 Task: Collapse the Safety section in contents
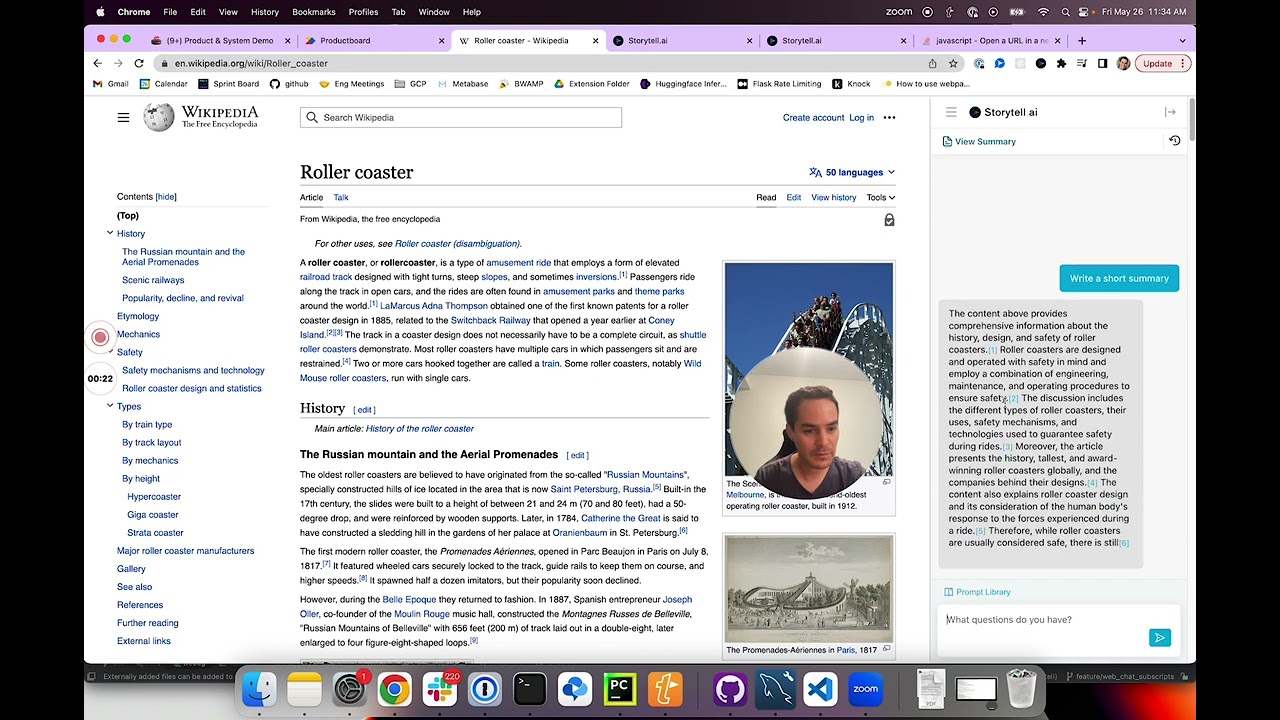[x=110, y=352]
